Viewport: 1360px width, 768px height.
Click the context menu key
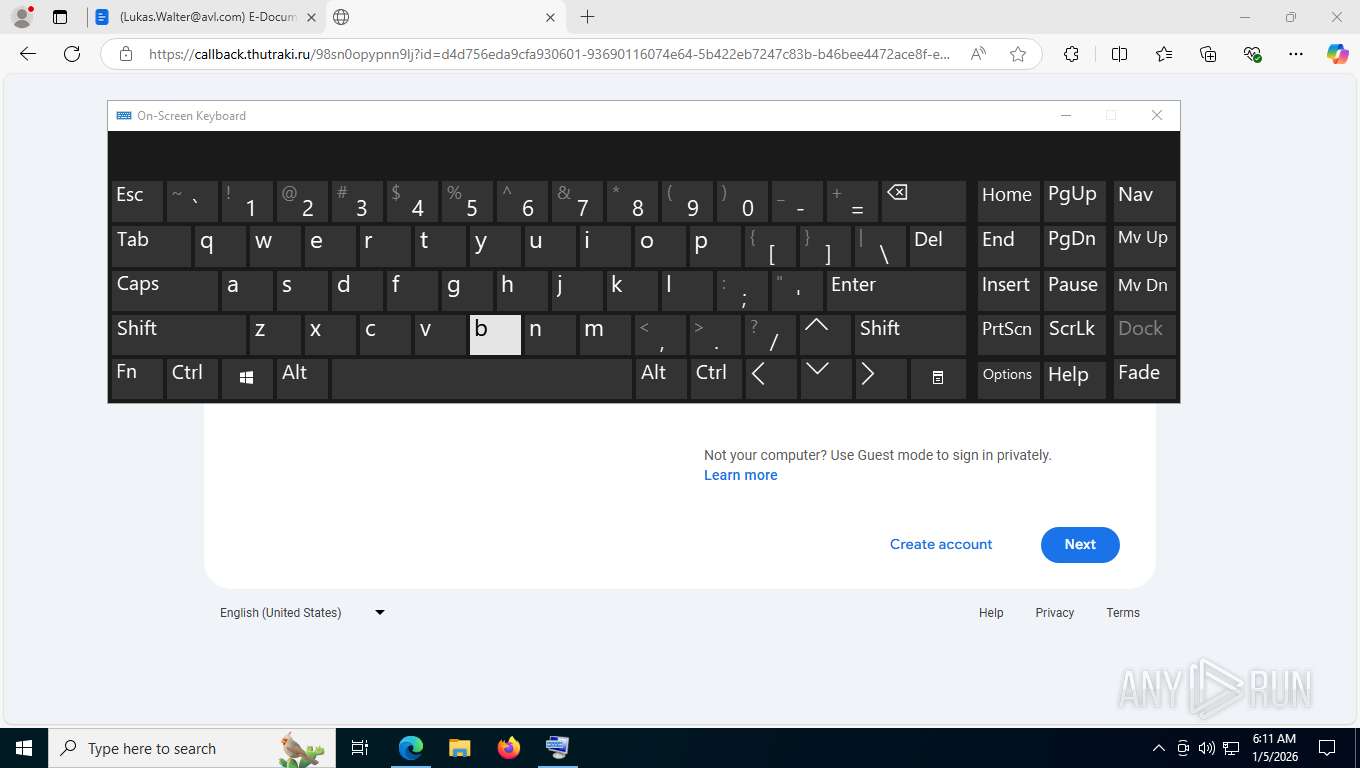click(937, 378)
